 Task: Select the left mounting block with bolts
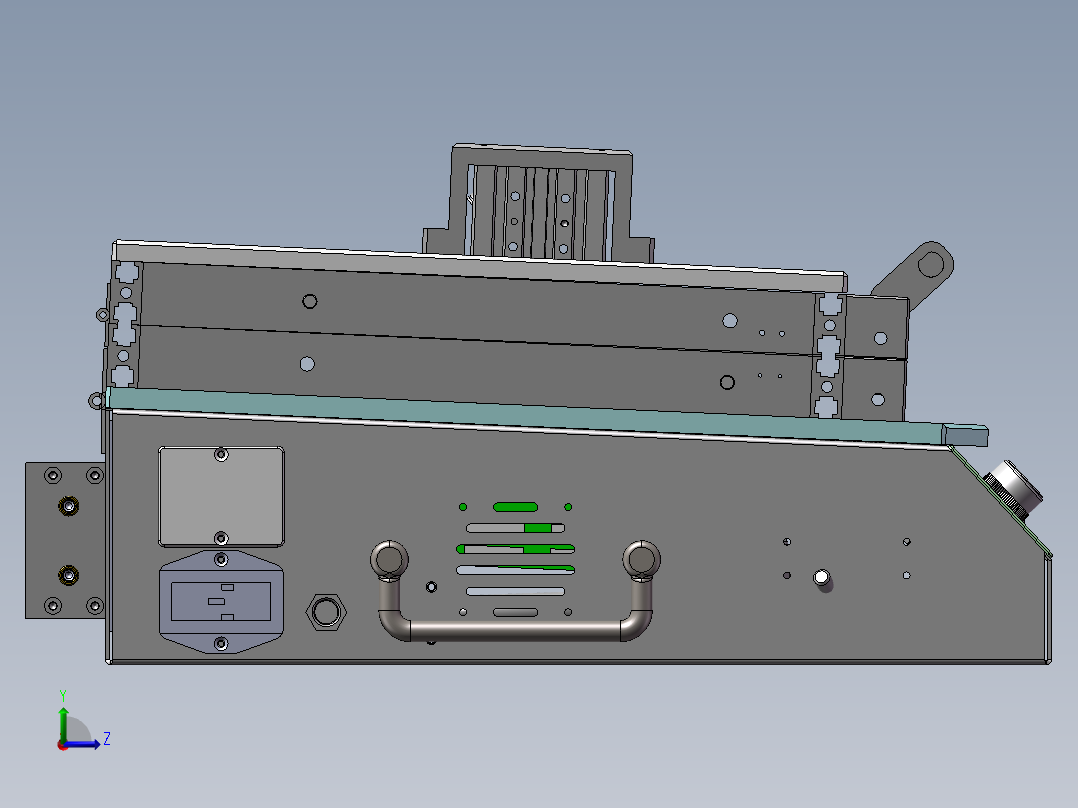[x=62, y=540]
